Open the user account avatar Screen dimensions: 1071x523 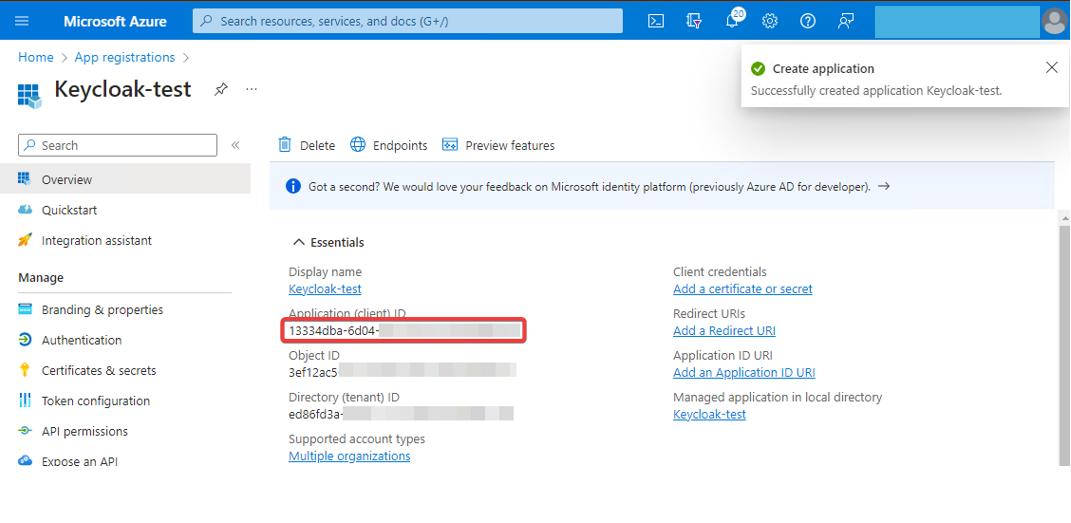pyautogui.click(x=1055, y=21)
